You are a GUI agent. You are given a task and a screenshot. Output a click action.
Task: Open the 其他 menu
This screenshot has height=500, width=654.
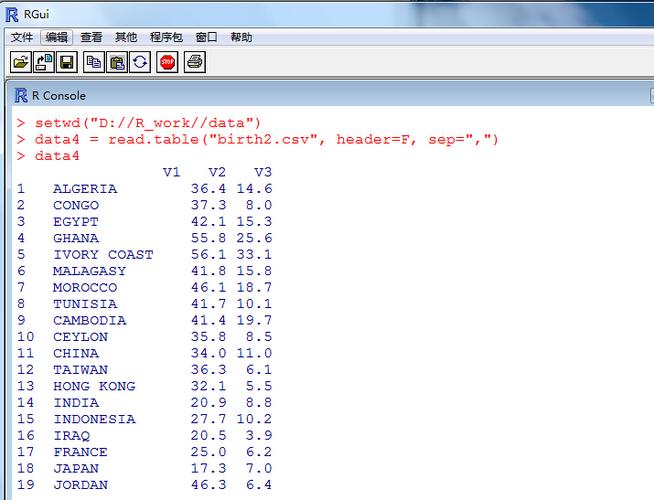click(126, 37)
